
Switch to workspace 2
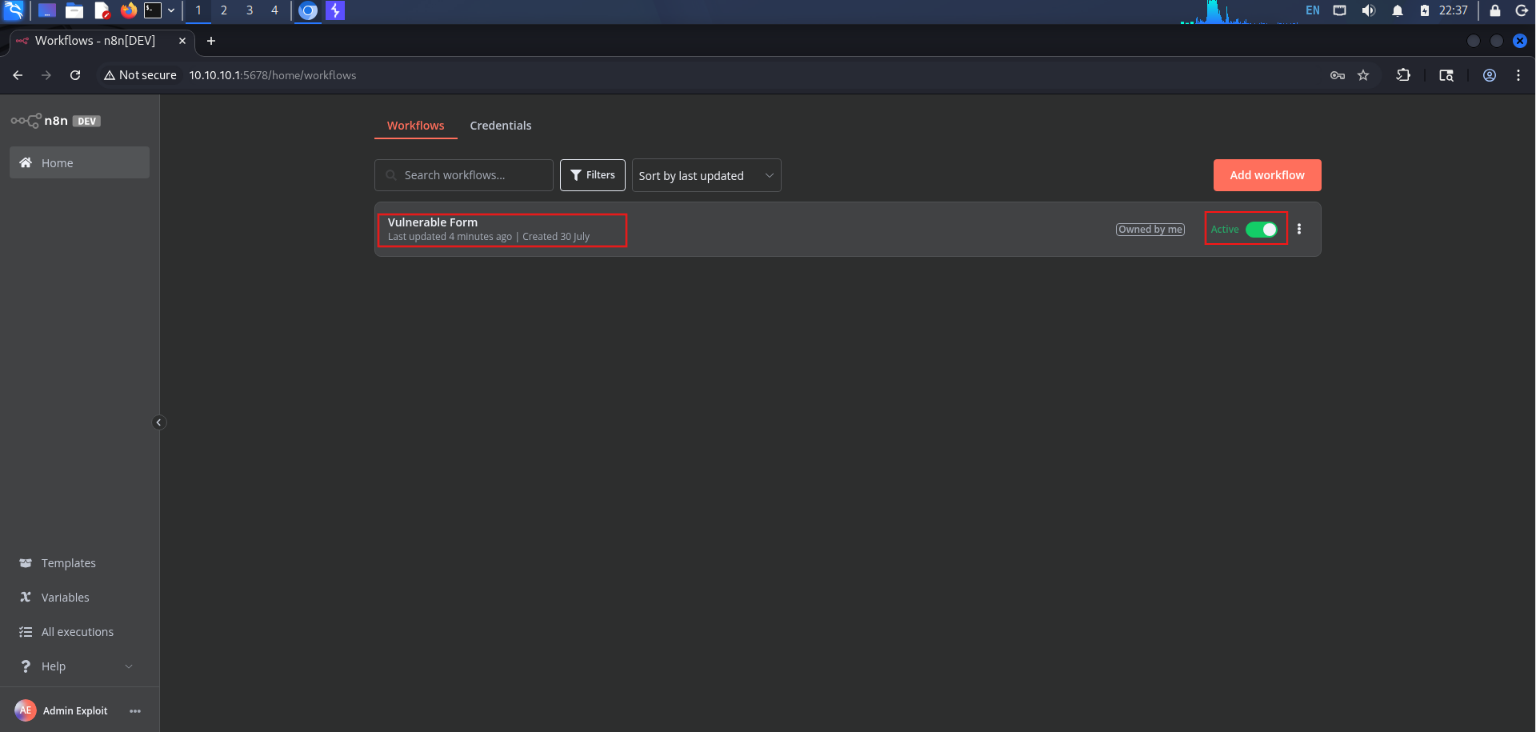click(223, 11)
